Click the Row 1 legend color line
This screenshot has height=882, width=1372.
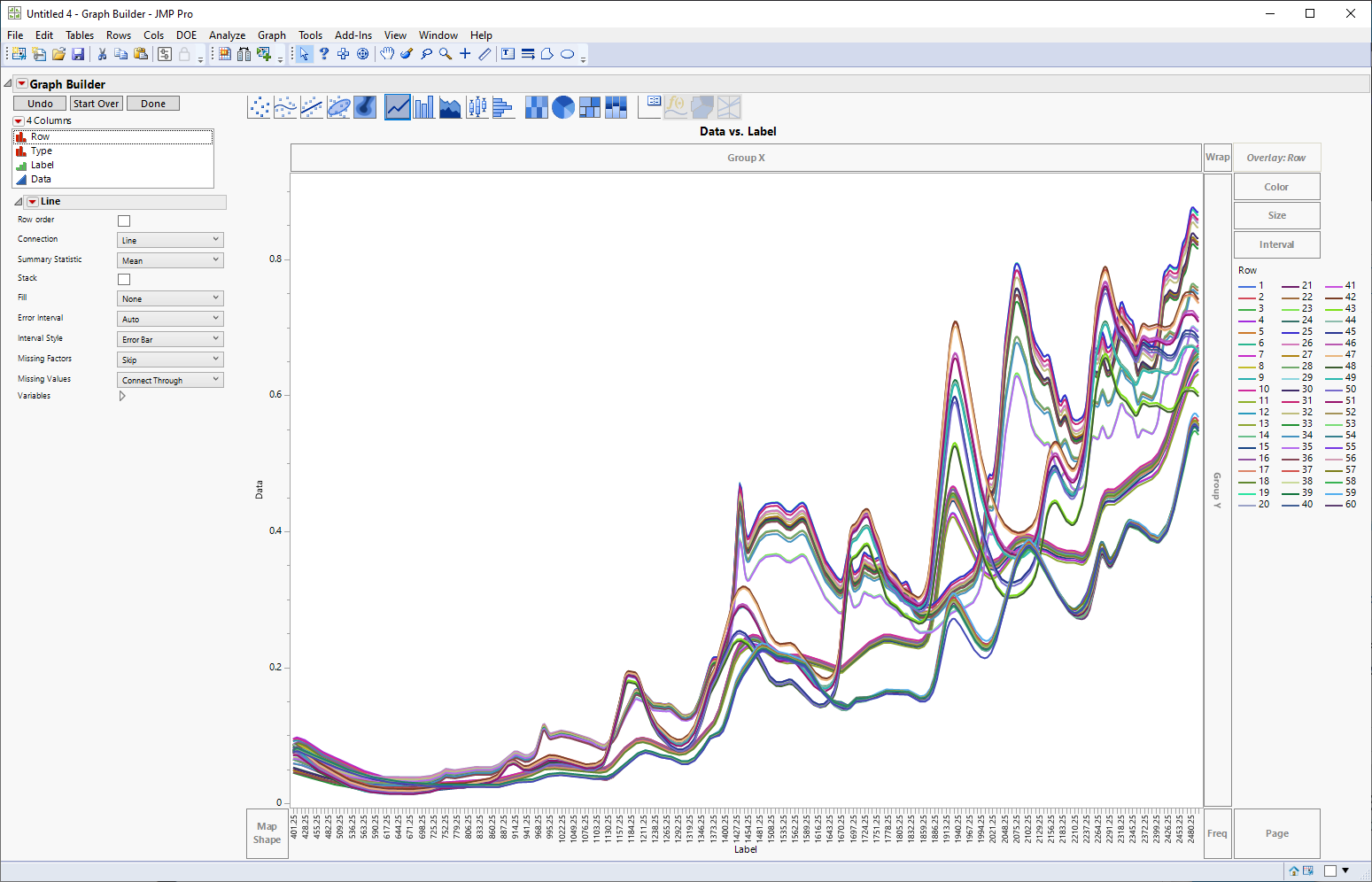tap(1246, 285)
